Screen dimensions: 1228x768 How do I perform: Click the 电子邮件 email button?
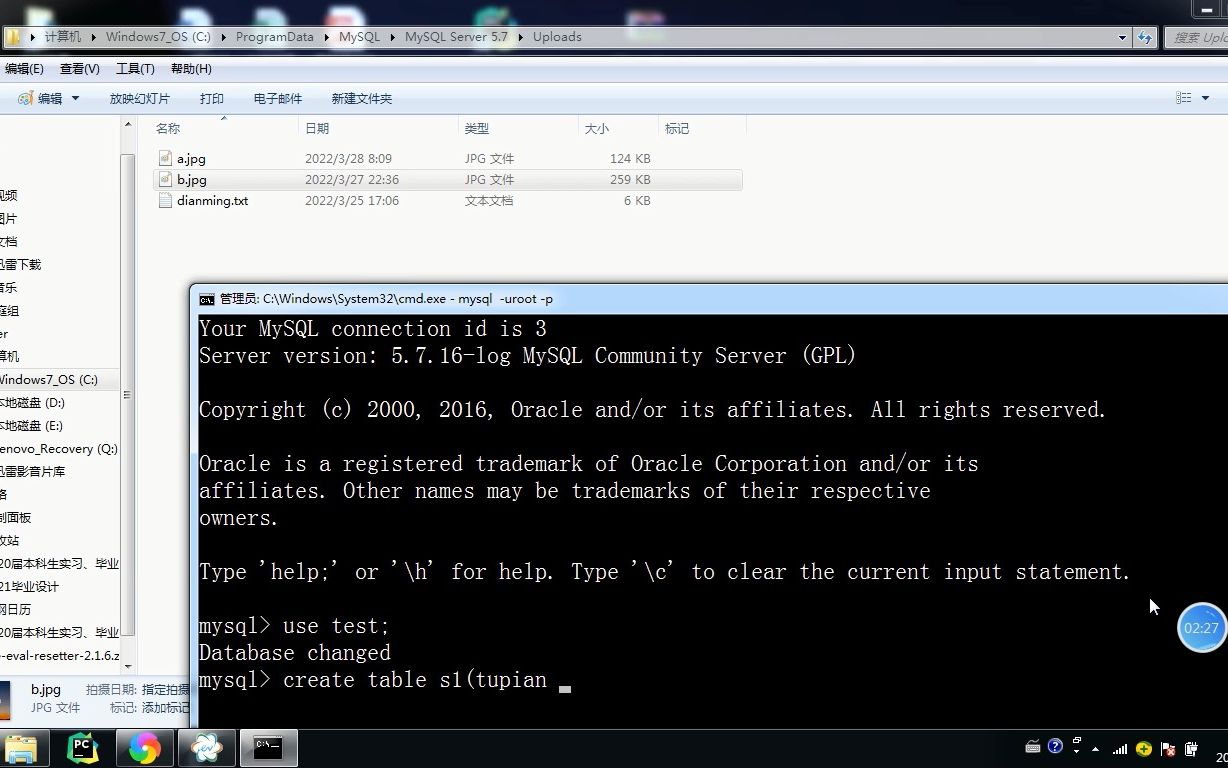[278, 98]
